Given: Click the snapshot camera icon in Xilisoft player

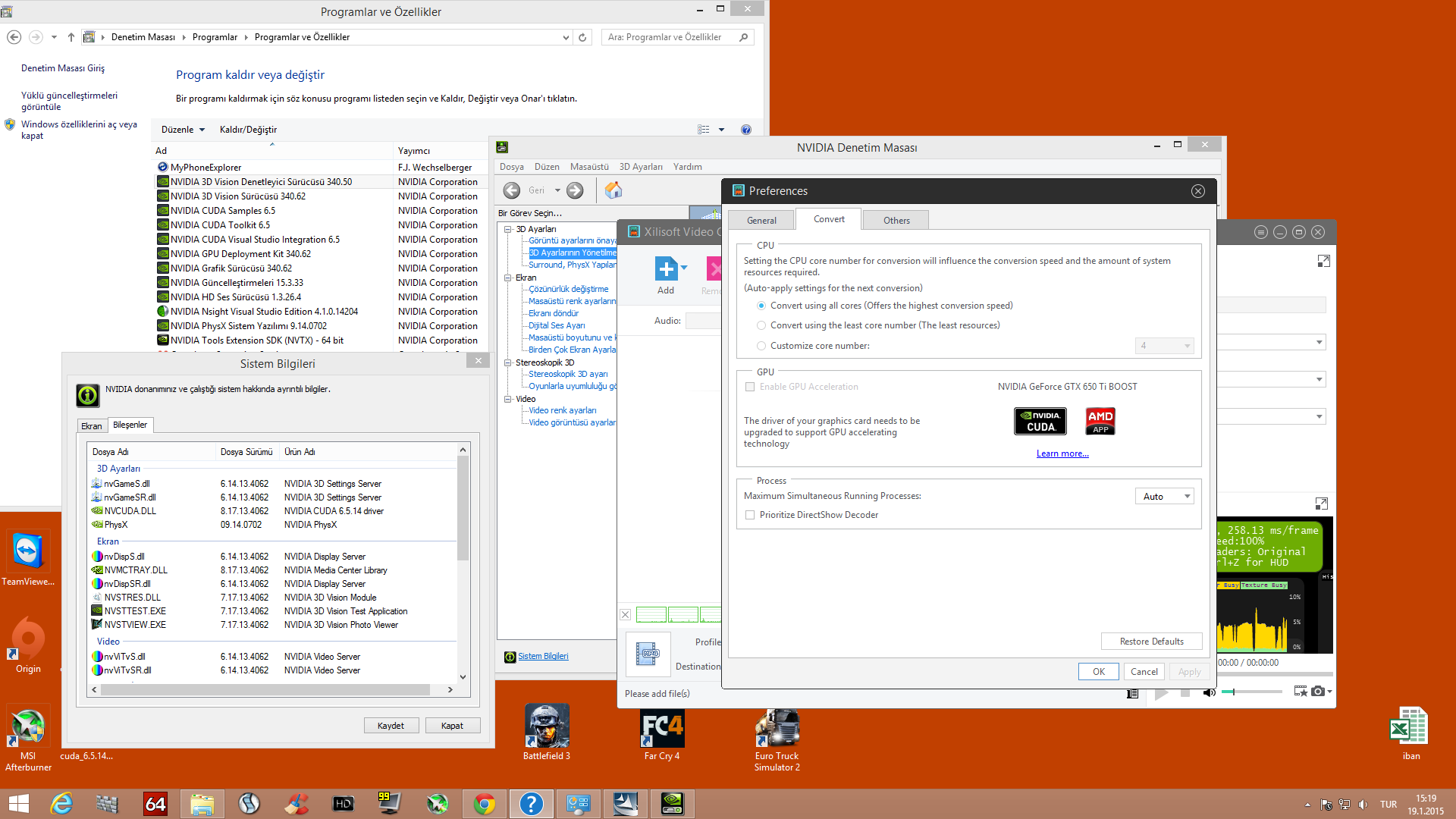Looking at the screenshot, I should pyautogui.click(x=1319, y=691).
